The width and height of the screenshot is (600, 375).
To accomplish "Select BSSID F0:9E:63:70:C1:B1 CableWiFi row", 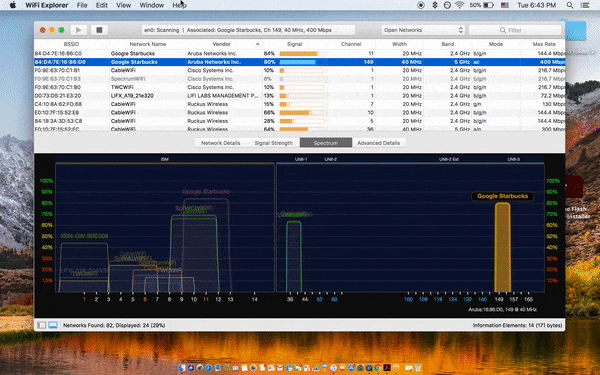I will pyautogui.click(x=299, y=70).
